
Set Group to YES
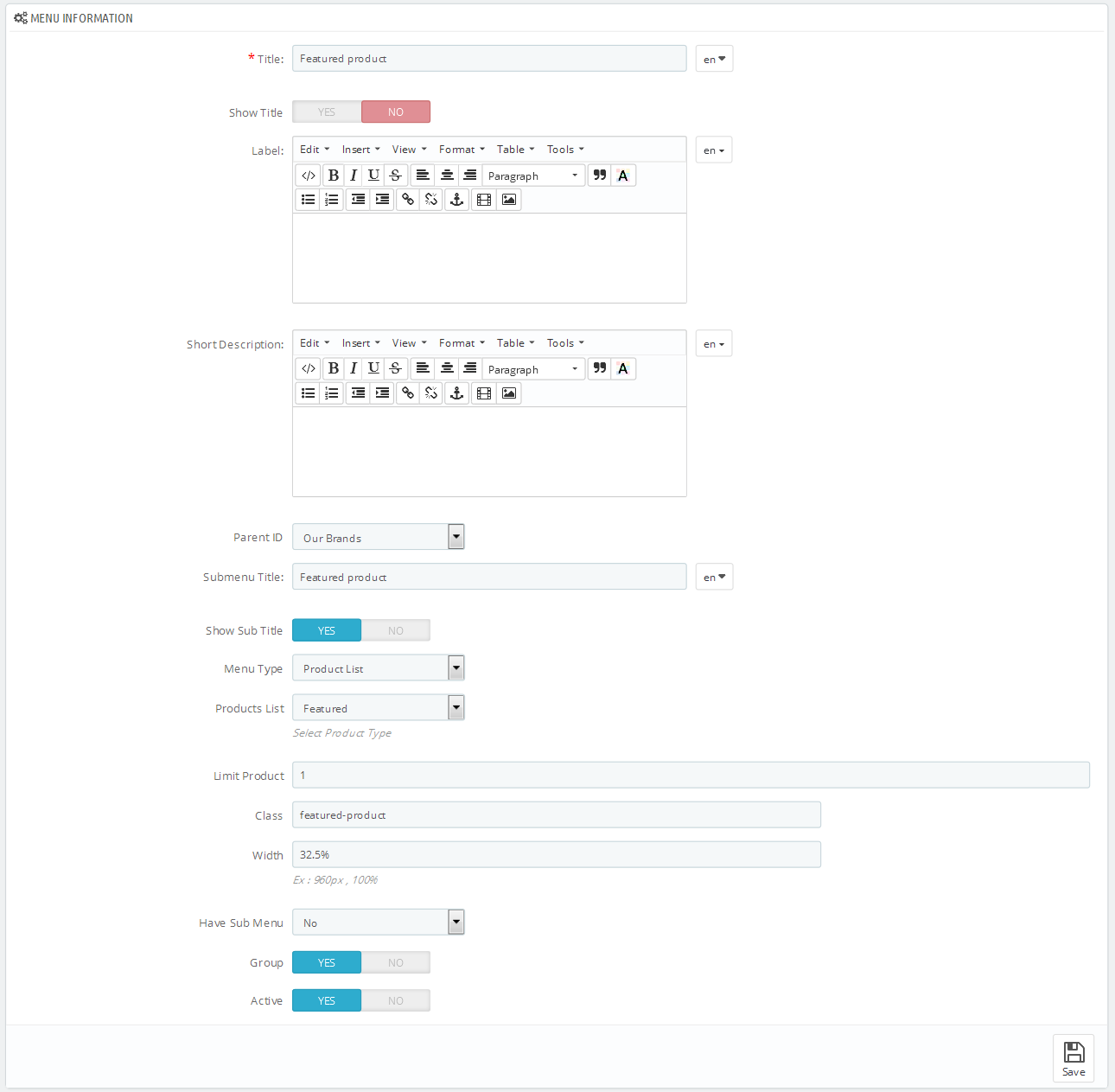[x=327, y=963]
